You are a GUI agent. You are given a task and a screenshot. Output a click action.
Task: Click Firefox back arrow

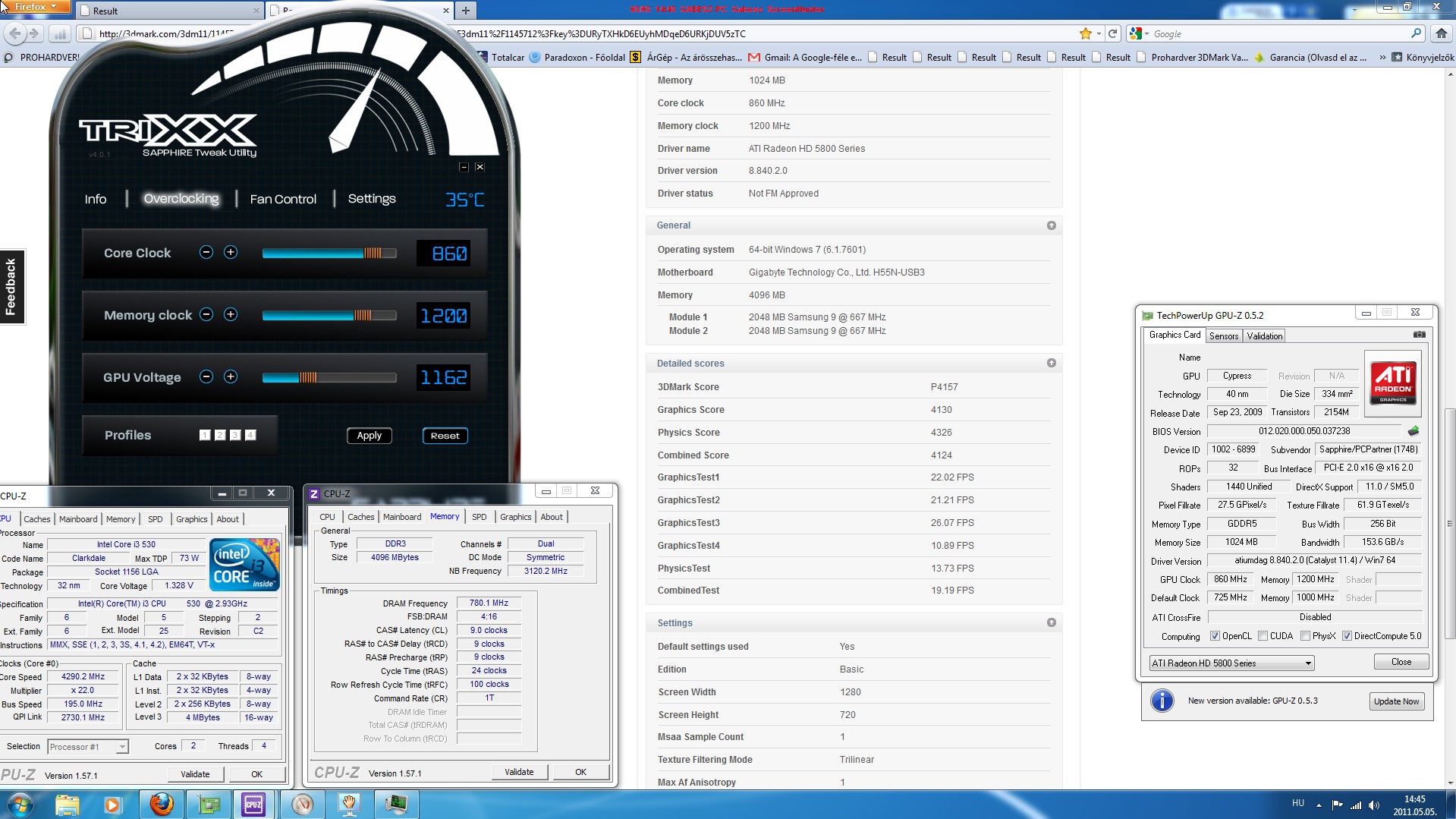coord(14,33)
